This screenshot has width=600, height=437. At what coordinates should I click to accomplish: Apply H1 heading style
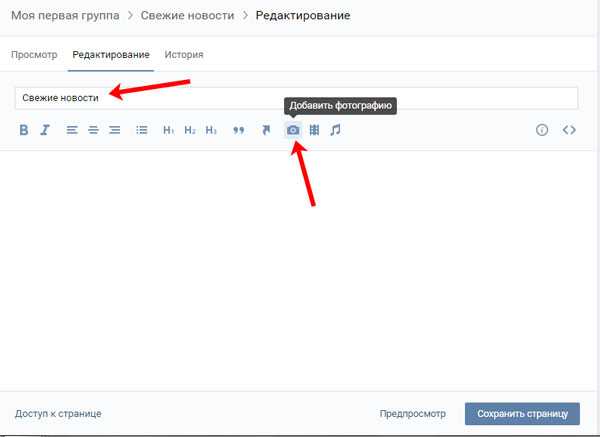click(168, 130)
